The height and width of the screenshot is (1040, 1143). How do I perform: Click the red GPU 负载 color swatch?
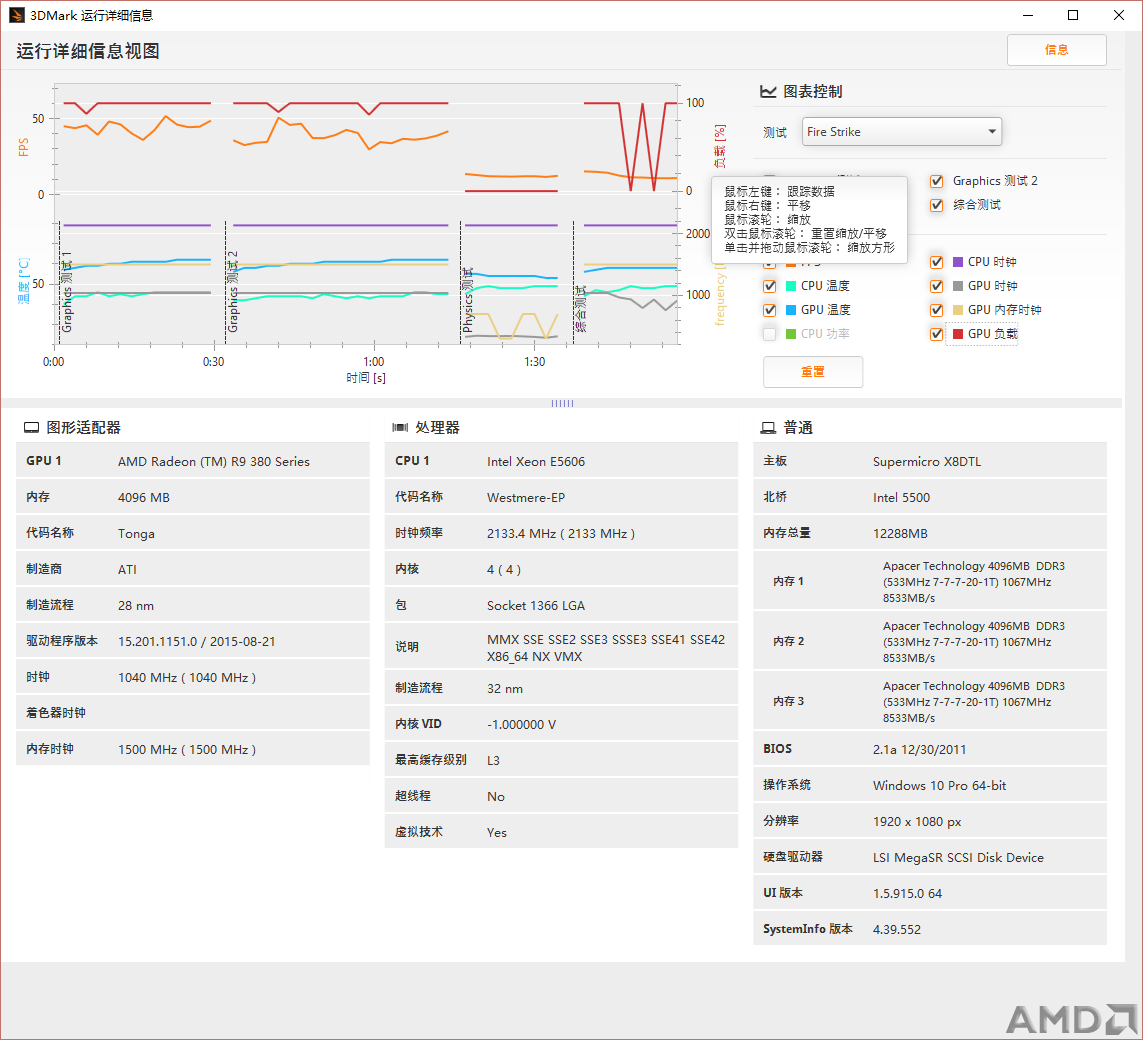click(x=958, y=335)
